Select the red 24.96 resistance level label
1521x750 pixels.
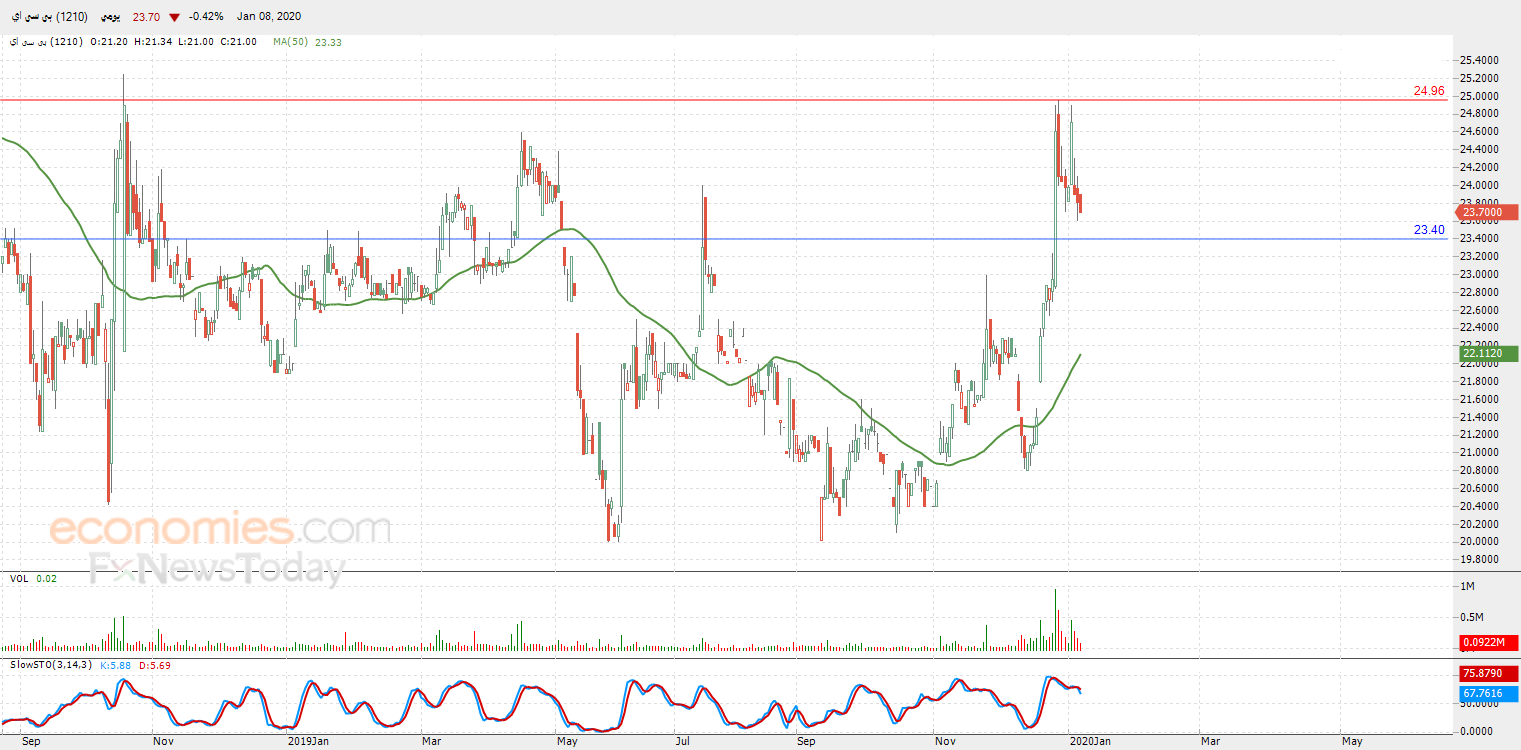pos(1429,91)
